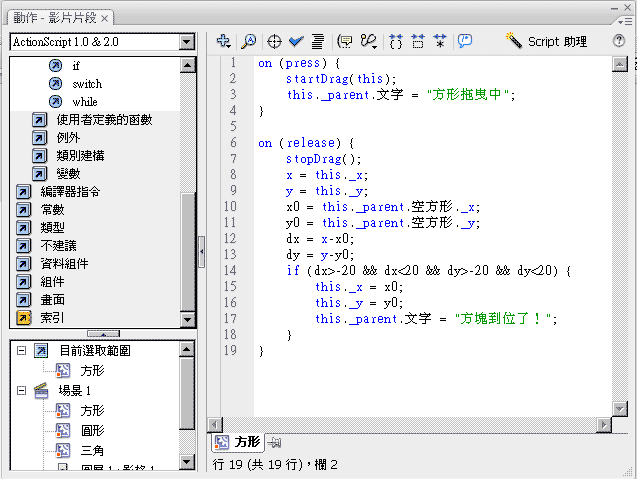Screen dimensions: 637x479
Task: Check syntax with the checkmark icon
Action: pos(296,41)
